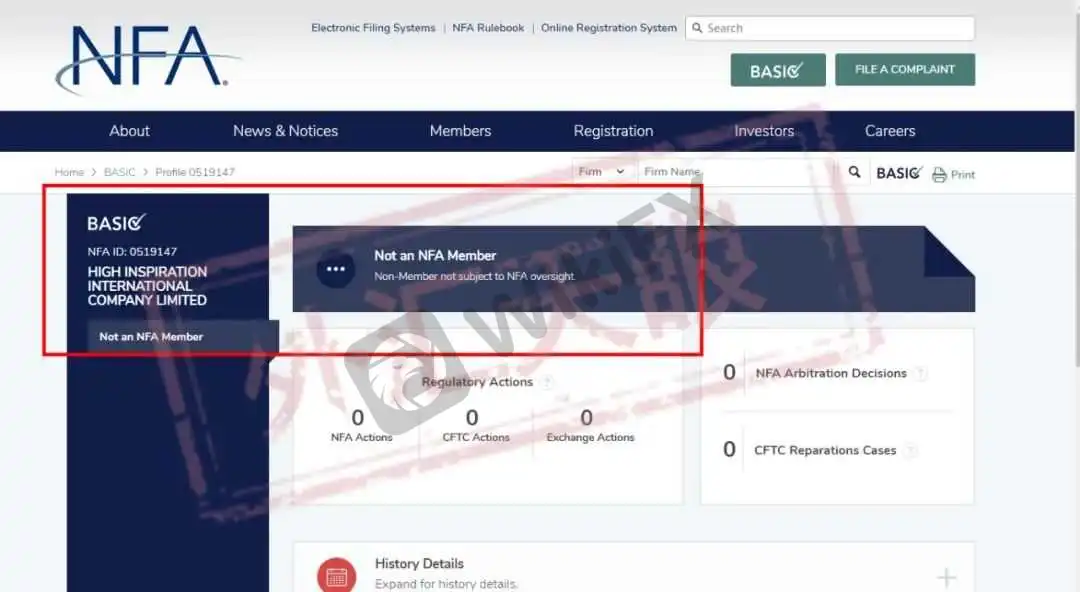
Task: Open the About menu
Action: tap(129, 131)
